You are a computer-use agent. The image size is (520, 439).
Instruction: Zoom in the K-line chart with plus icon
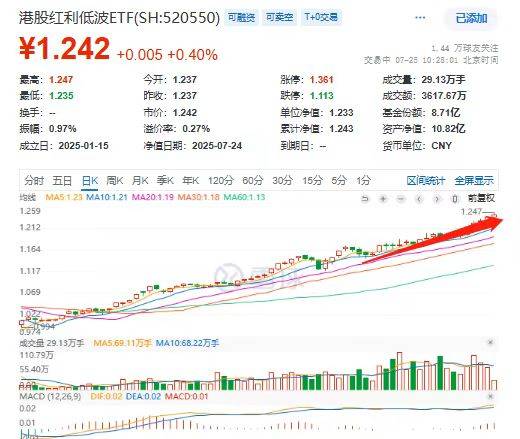point(383,199)
